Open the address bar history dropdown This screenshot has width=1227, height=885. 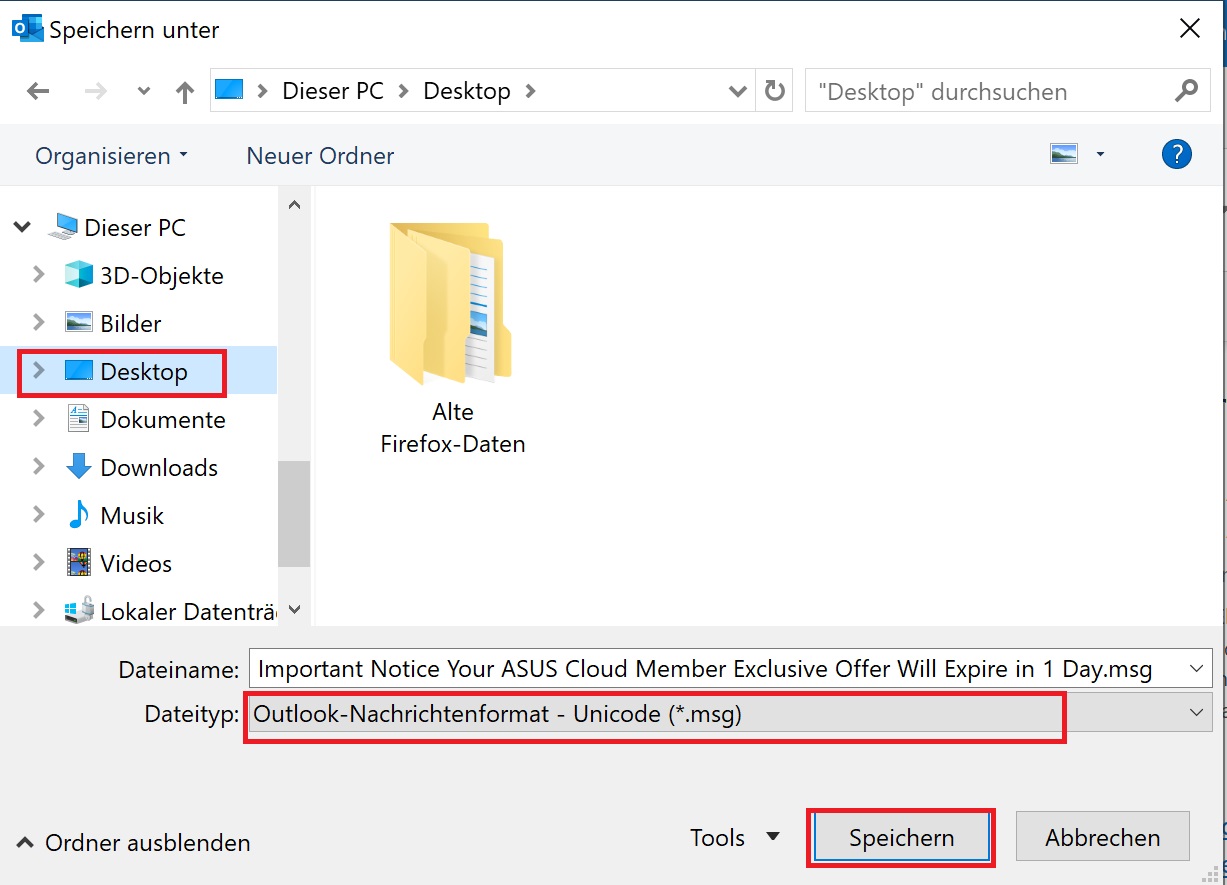coord(738,91)
